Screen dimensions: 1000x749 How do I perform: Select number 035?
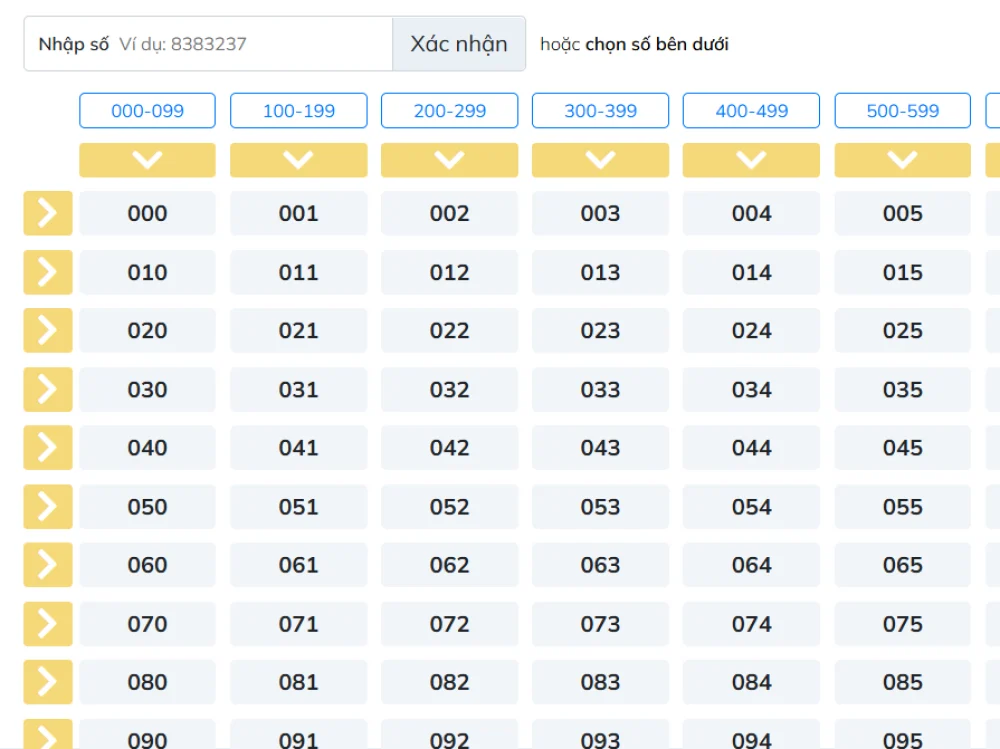pyautogui.click(x=902, y=389)
